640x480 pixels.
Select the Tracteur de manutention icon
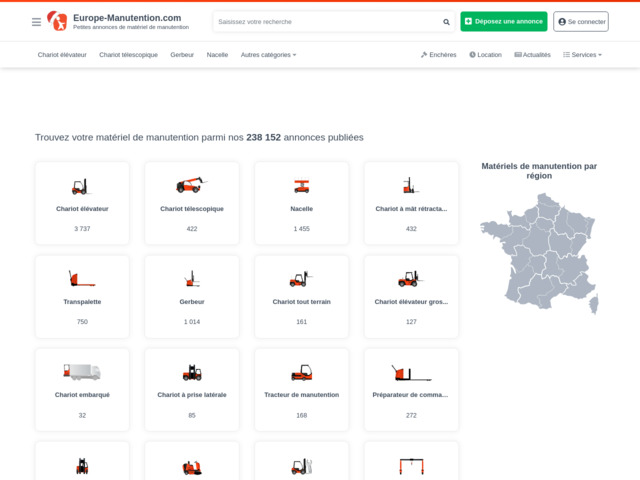click(301, 372)
